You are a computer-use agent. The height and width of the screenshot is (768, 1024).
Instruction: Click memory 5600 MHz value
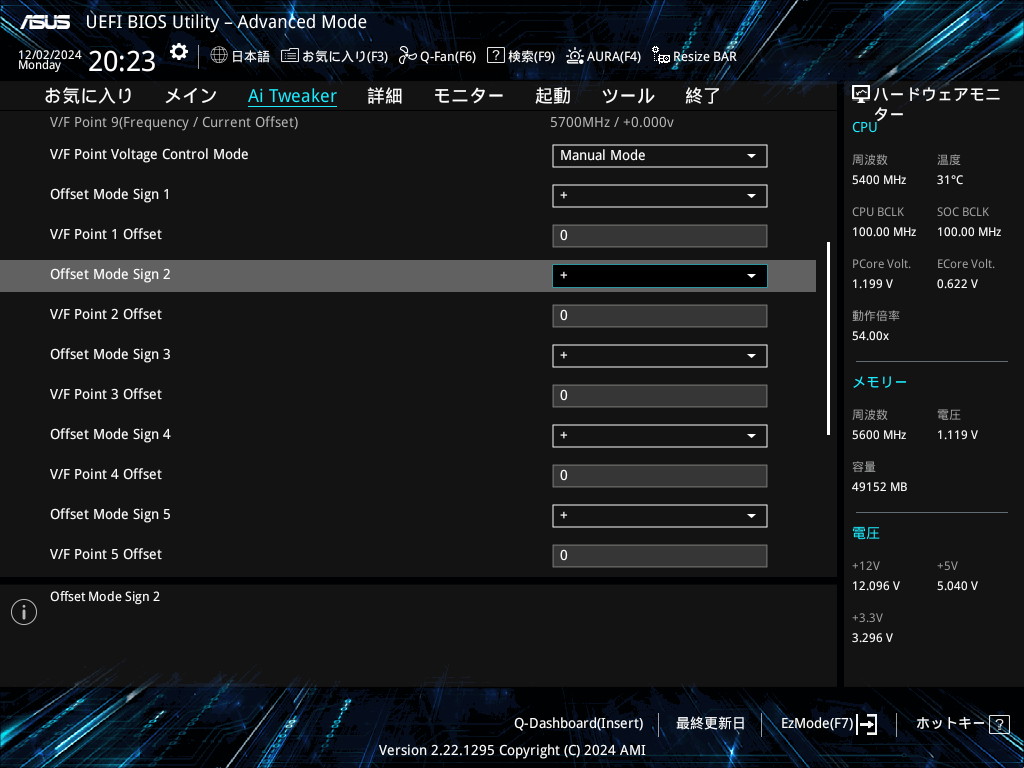[879, 435]
